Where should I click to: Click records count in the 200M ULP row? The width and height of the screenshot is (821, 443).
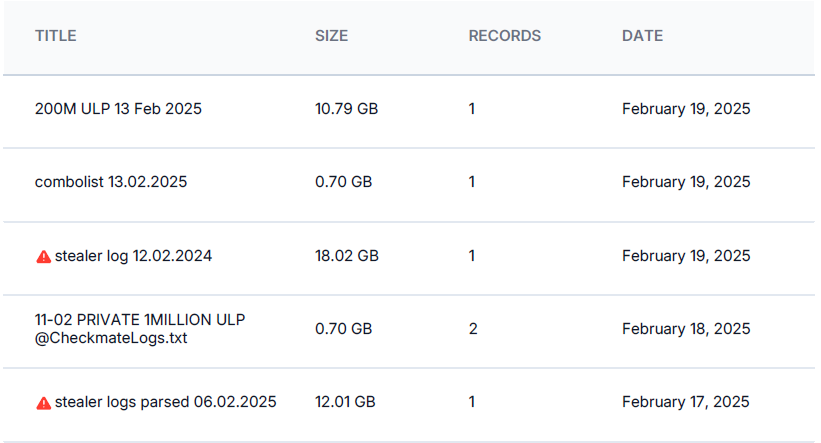click(472, 109)
